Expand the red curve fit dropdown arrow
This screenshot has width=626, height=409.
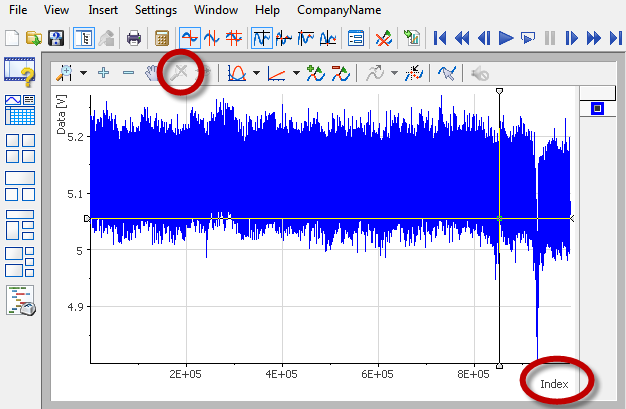pyautogui.click(x=257, y=73)
